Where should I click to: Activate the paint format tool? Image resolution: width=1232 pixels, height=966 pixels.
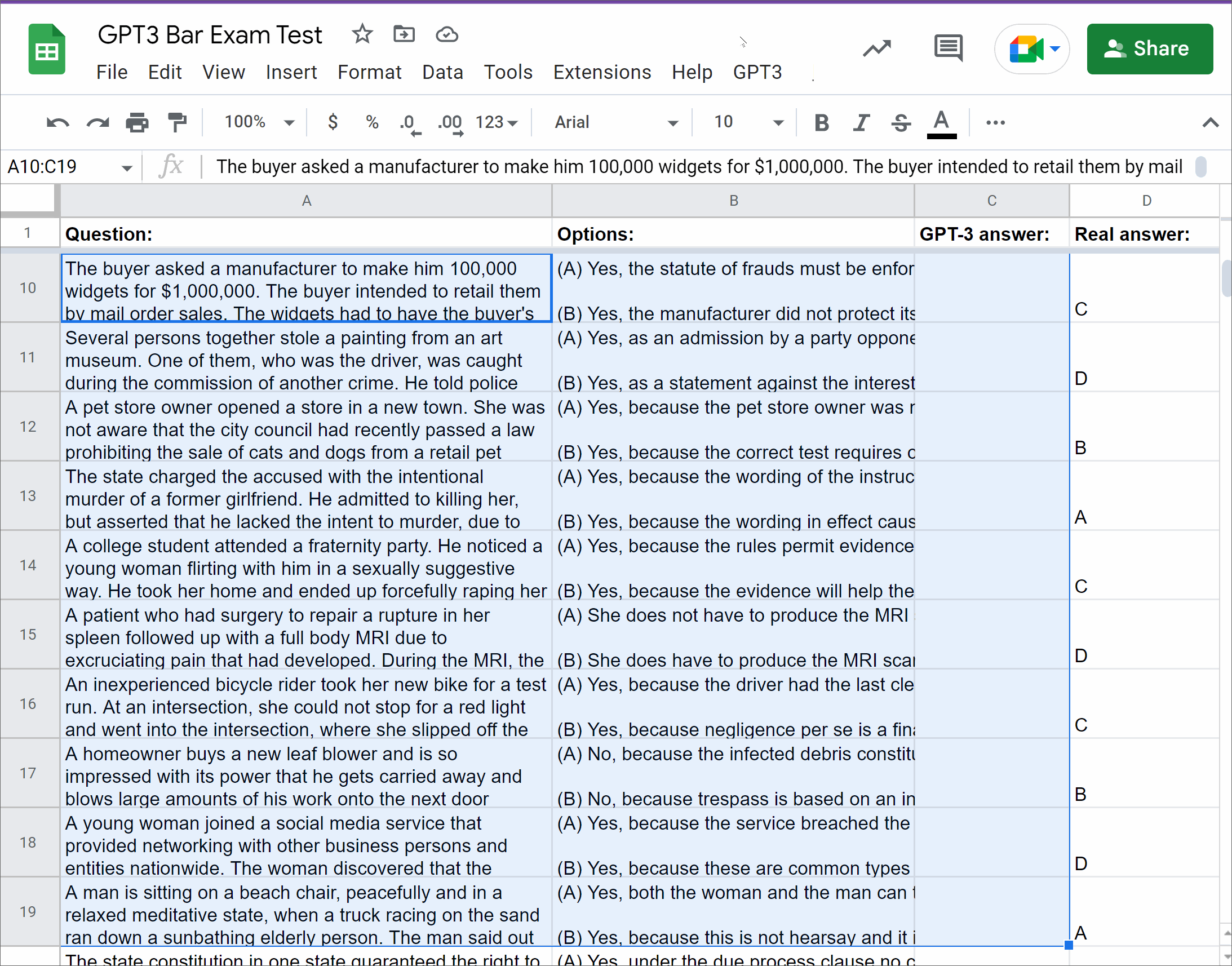177,122
